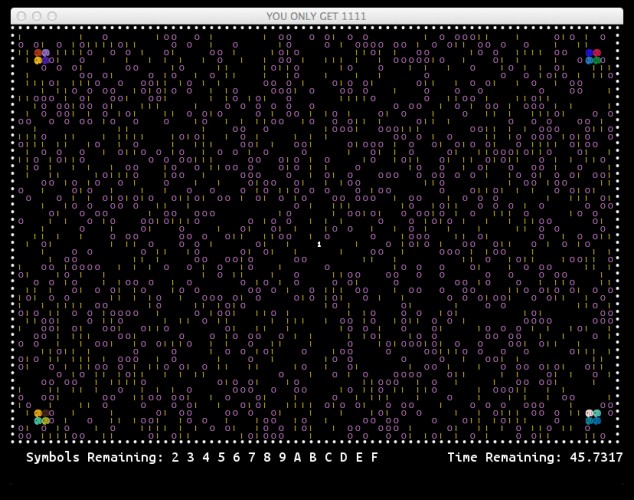Click the white ghost in bottom-right cluster

coord(589,413)
